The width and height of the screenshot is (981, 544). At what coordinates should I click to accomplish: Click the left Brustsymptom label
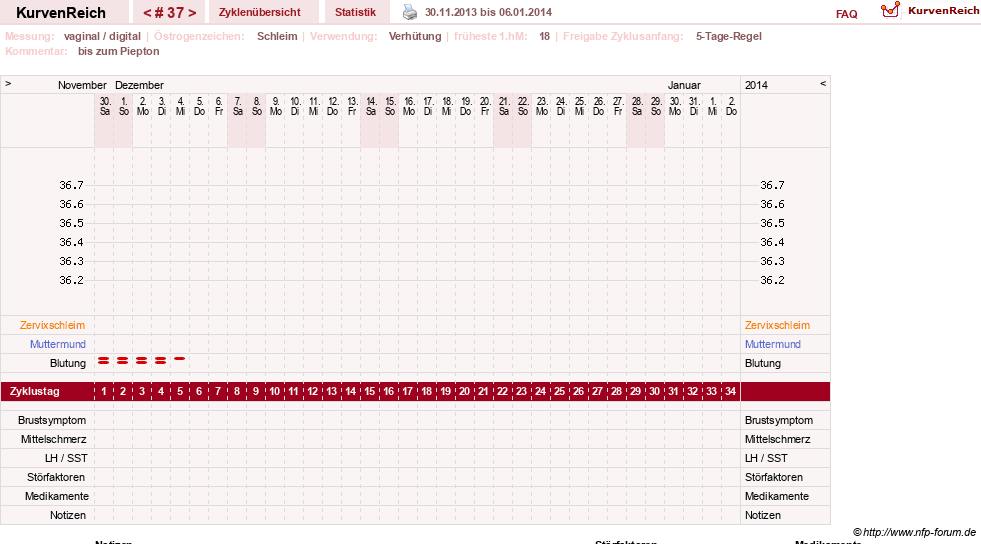[52, 420]
